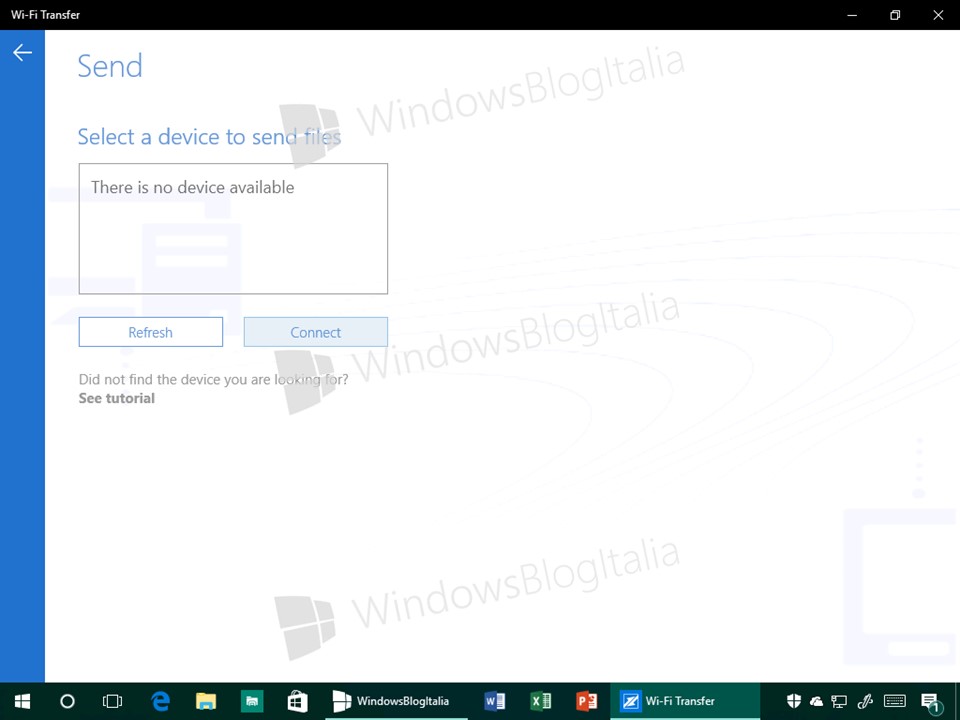Open File Explorer from the taskbar
Screen dimensions: 960x720
(x=206, y=701)
